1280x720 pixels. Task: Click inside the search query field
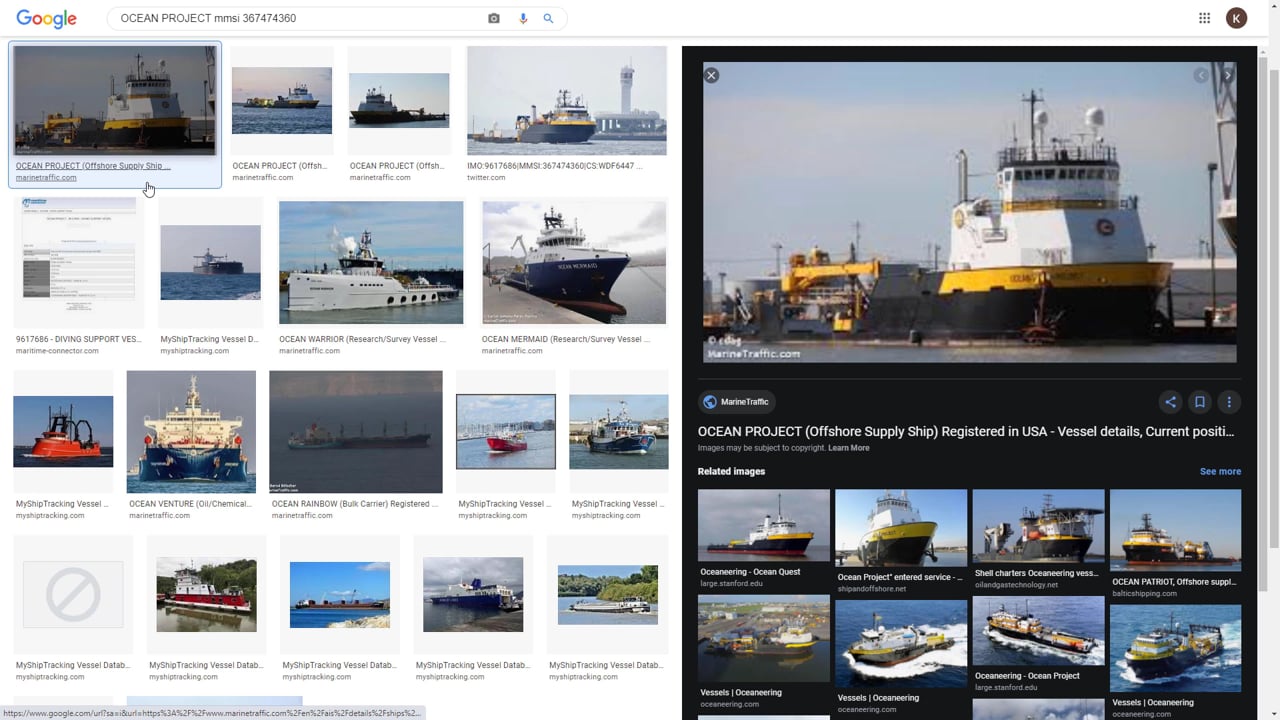click(295, 18)
